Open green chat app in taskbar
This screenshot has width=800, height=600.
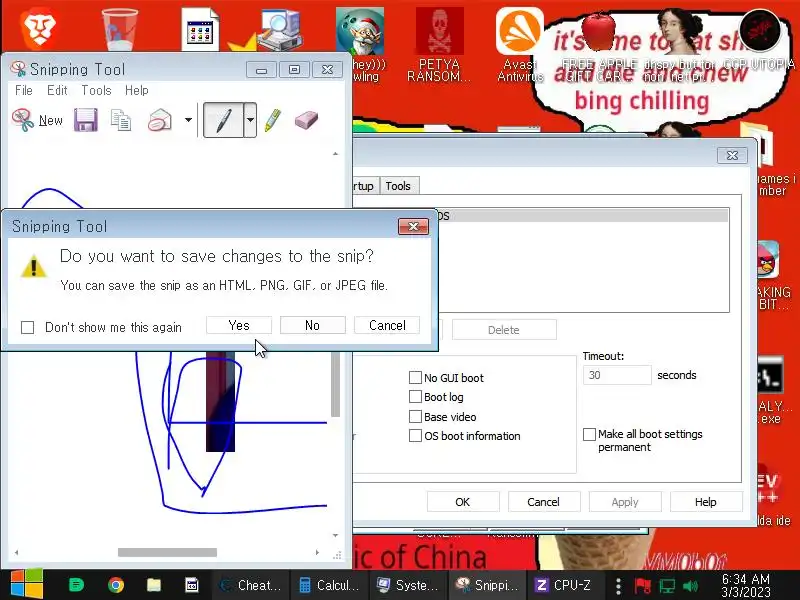76,585
